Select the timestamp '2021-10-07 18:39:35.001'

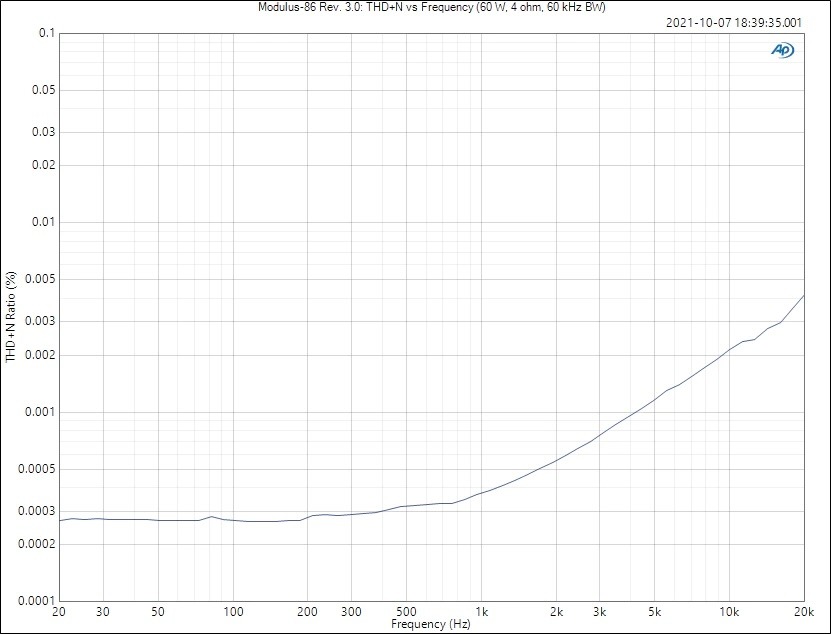click(x=733, y=23)
